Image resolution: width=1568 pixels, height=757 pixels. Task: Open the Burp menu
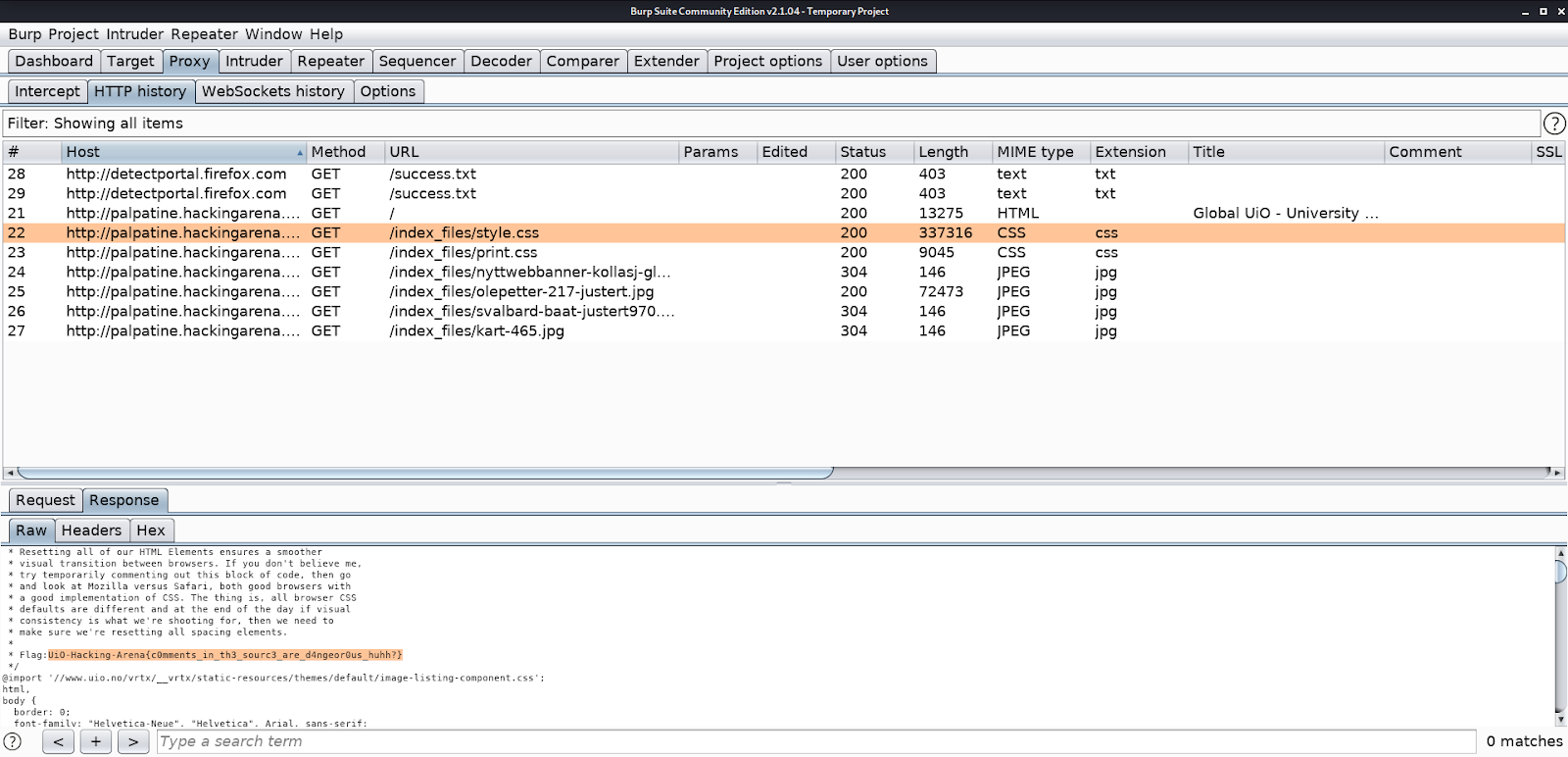(x=24, y=34)
